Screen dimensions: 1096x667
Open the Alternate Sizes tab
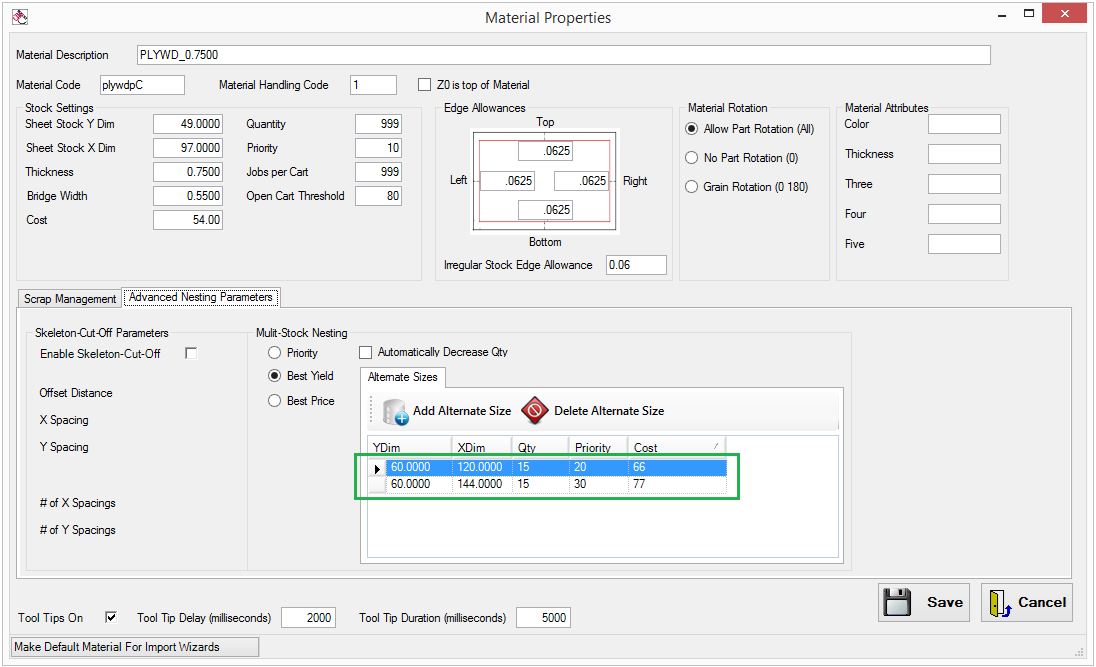click(402, 377)
